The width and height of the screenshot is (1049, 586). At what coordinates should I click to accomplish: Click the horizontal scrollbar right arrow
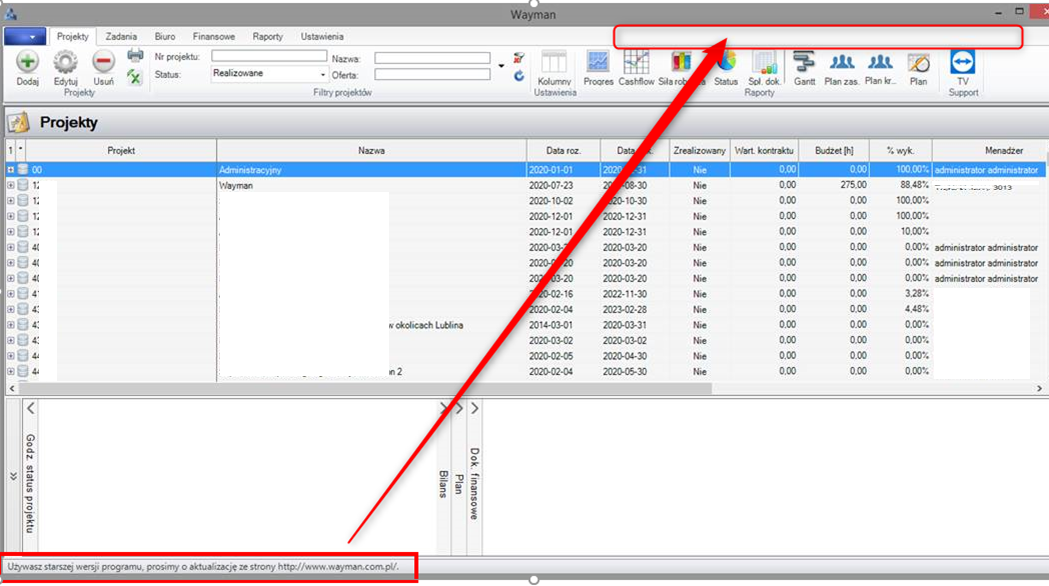pos(1039,388)
